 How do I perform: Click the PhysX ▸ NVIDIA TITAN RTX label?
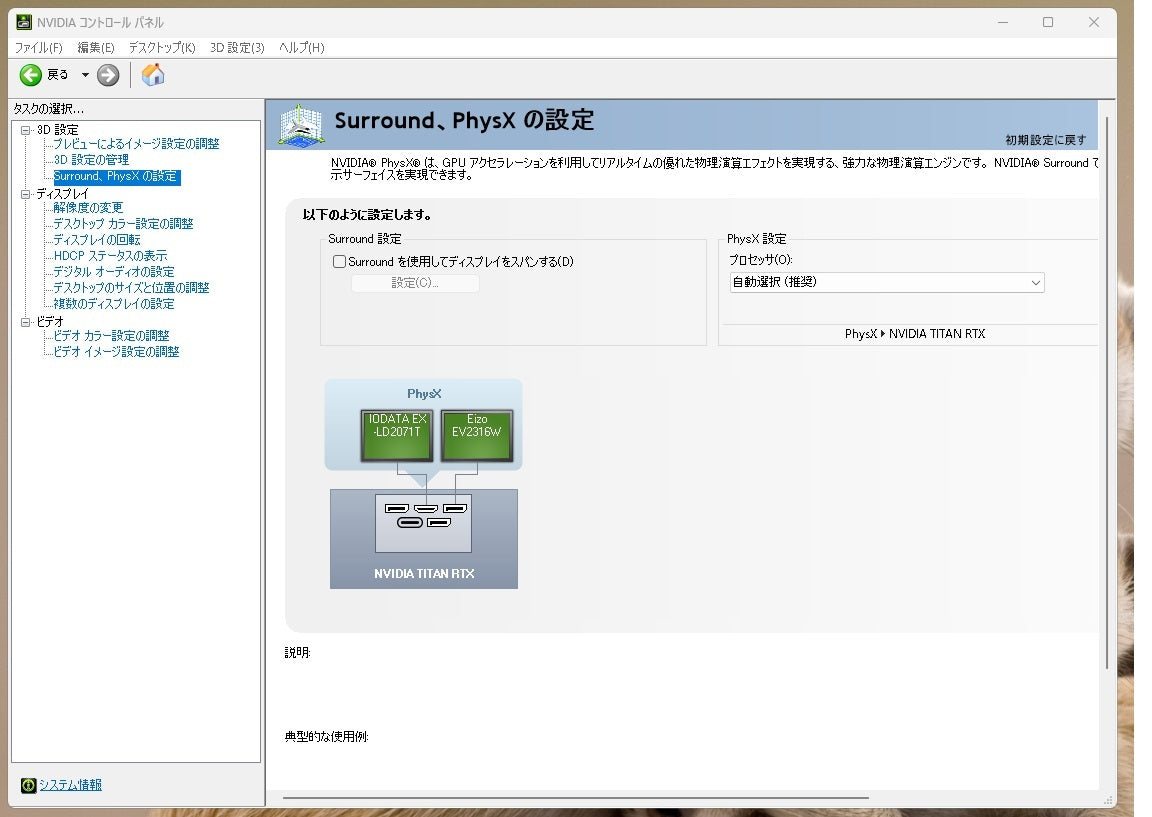pos(915,334)
